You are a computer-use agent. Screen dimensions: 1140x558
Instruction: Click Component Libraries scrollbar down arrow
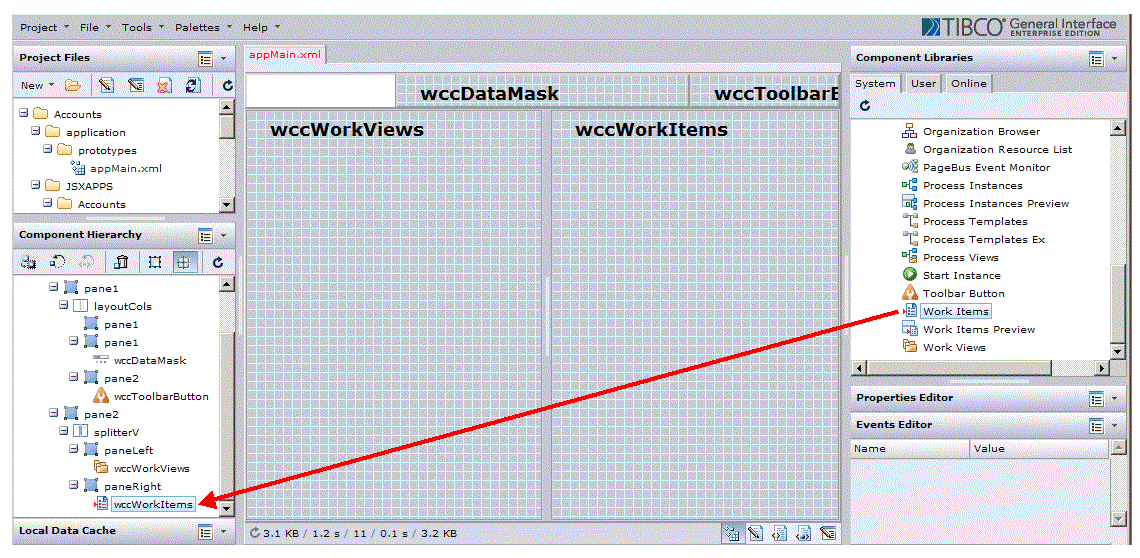[1118, 351]
